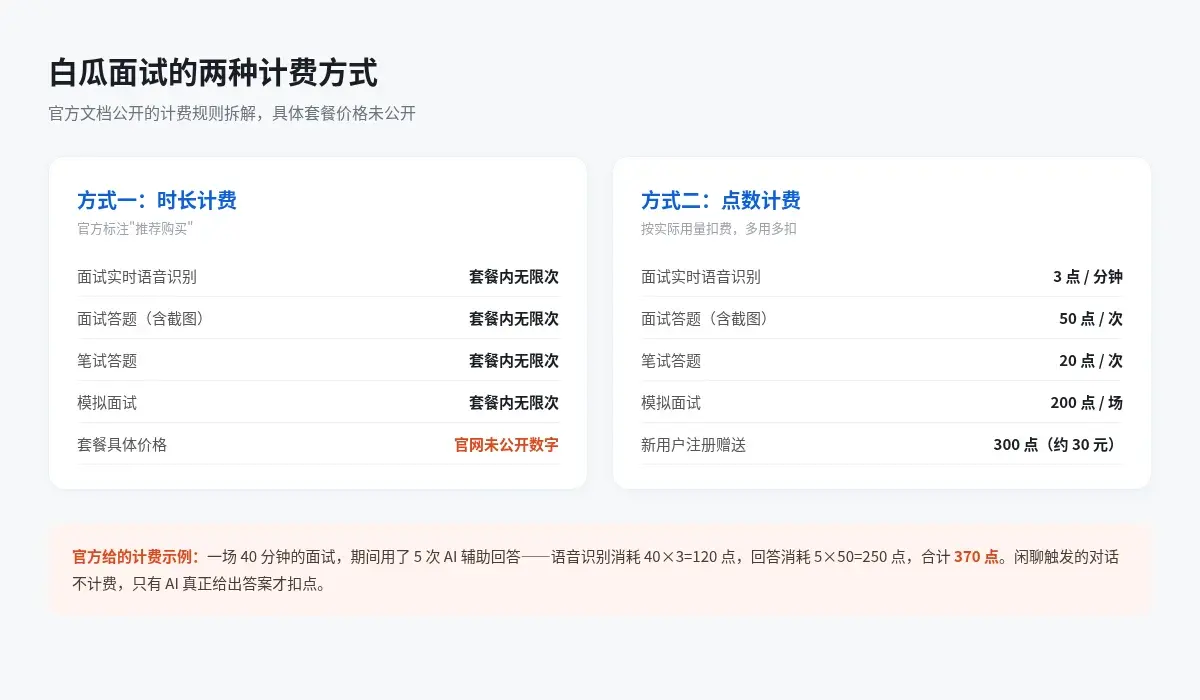
Task: Click the 套餐具体价格 label
Action: (122, 445)
